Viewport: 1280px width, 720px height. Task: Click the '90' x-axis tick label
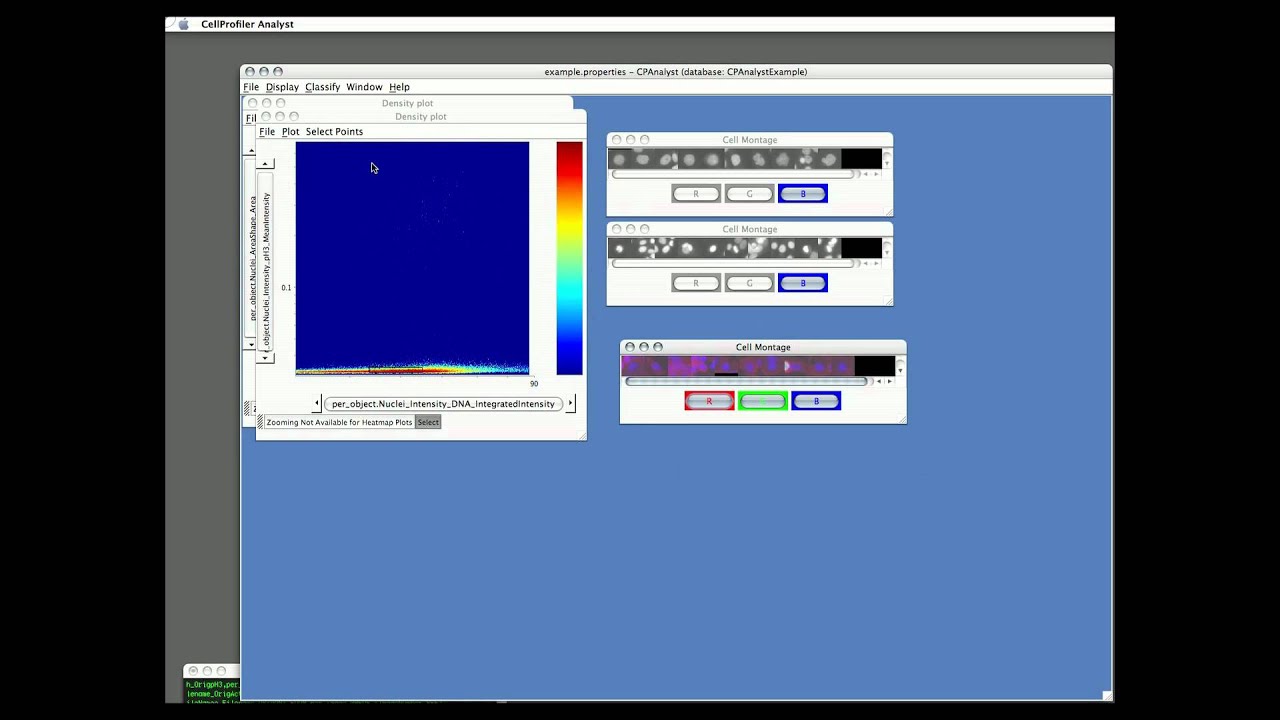coord(533,383)
